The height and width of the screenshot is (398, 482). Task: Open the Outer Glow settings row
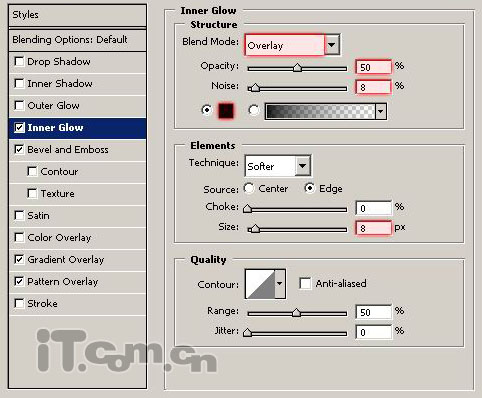(x=77, y=106)
